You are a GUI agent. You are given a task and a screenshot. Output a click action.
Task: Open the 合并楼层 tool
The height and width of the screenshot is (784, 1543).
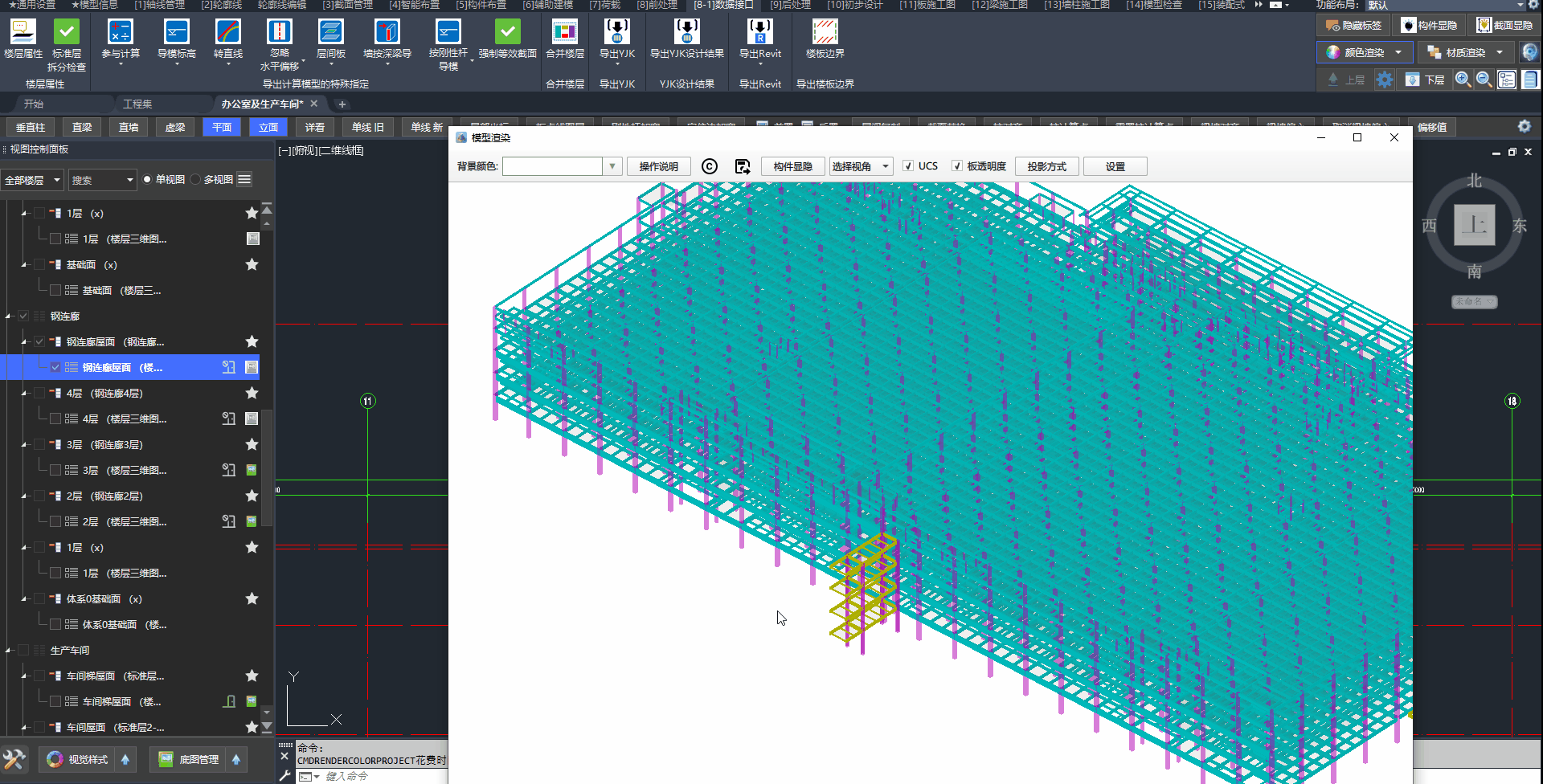[x=564, y=33]
